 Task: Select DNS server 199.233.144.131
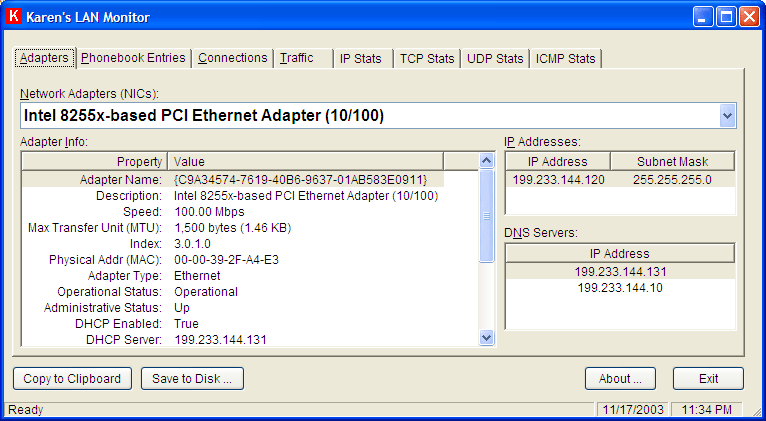620,272
